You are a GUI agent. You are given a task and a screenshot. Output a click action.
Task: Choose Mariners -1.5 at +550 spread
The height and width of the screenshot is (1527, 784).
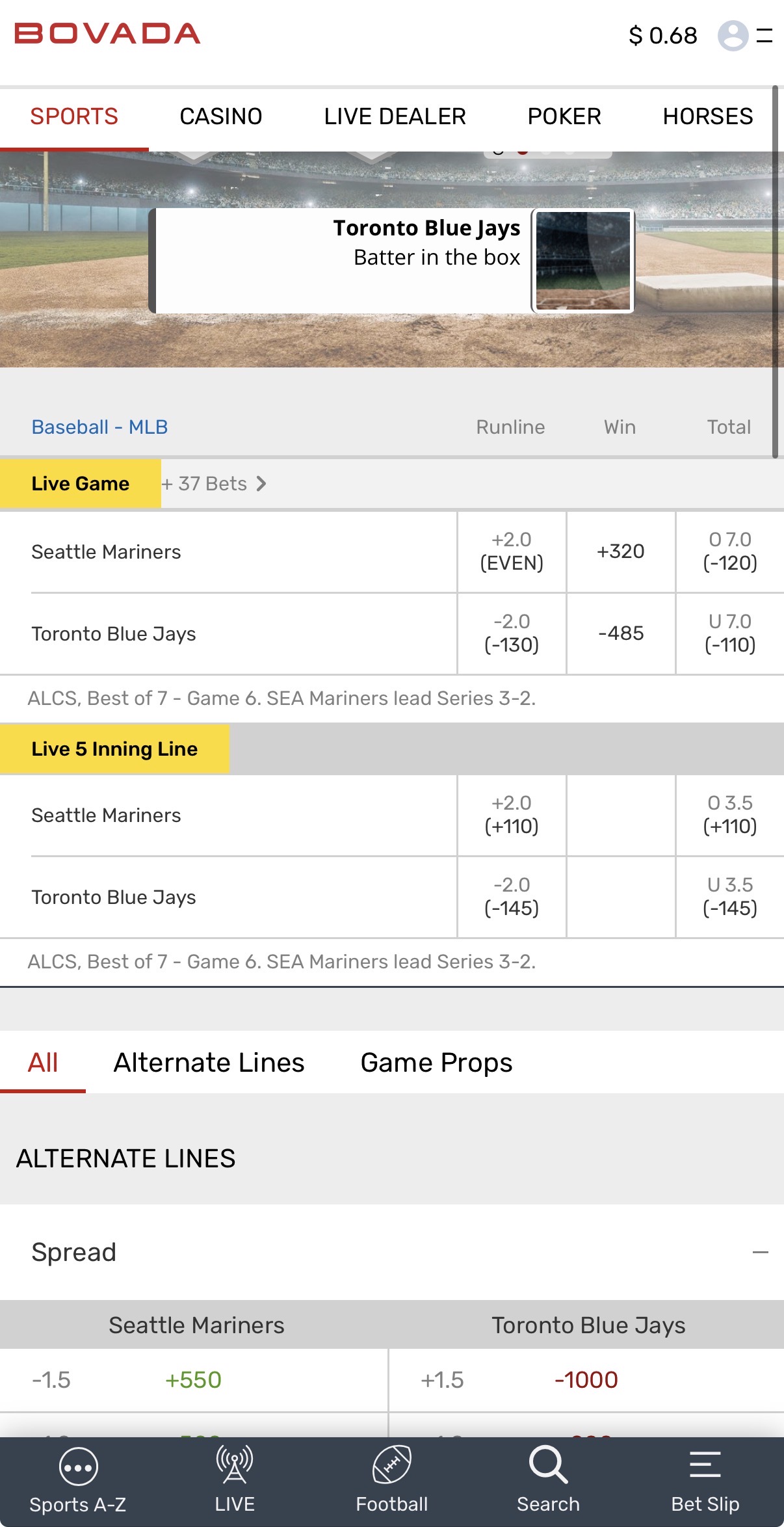[194, 1379]
